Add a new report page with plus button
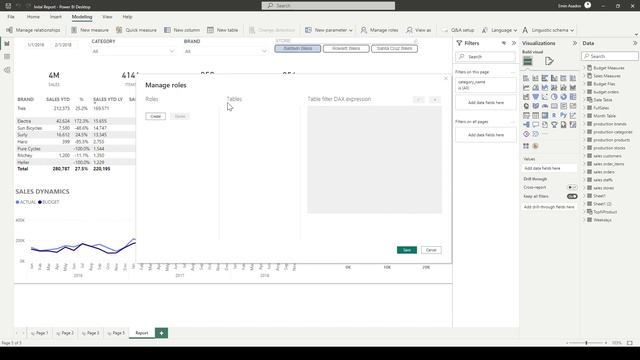 click(x=162, y=333)
